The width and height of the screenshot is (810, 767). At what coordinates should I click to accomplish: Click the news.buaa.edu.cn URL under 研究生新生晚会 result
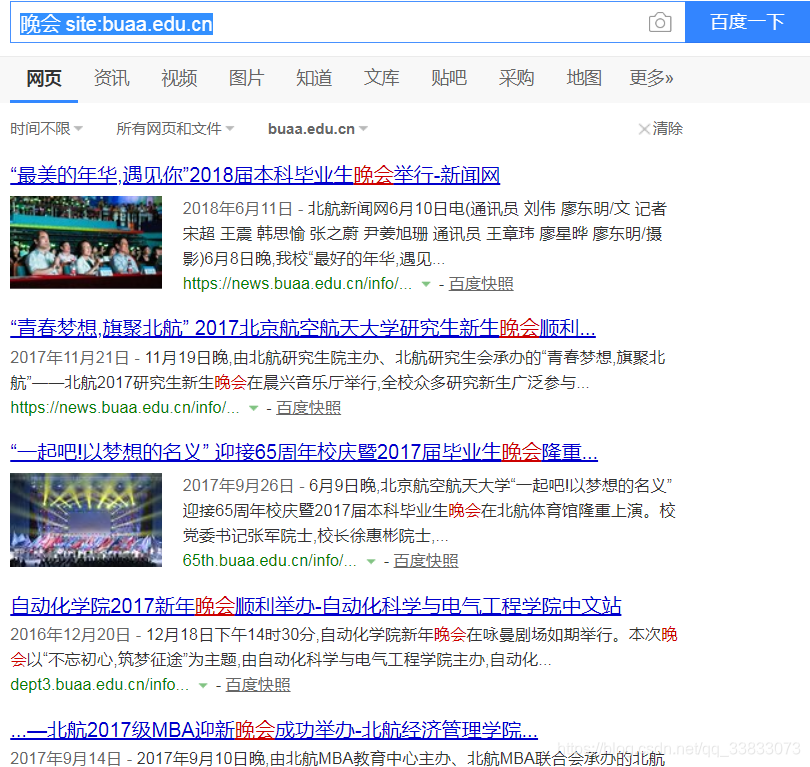tap(125, 408)
